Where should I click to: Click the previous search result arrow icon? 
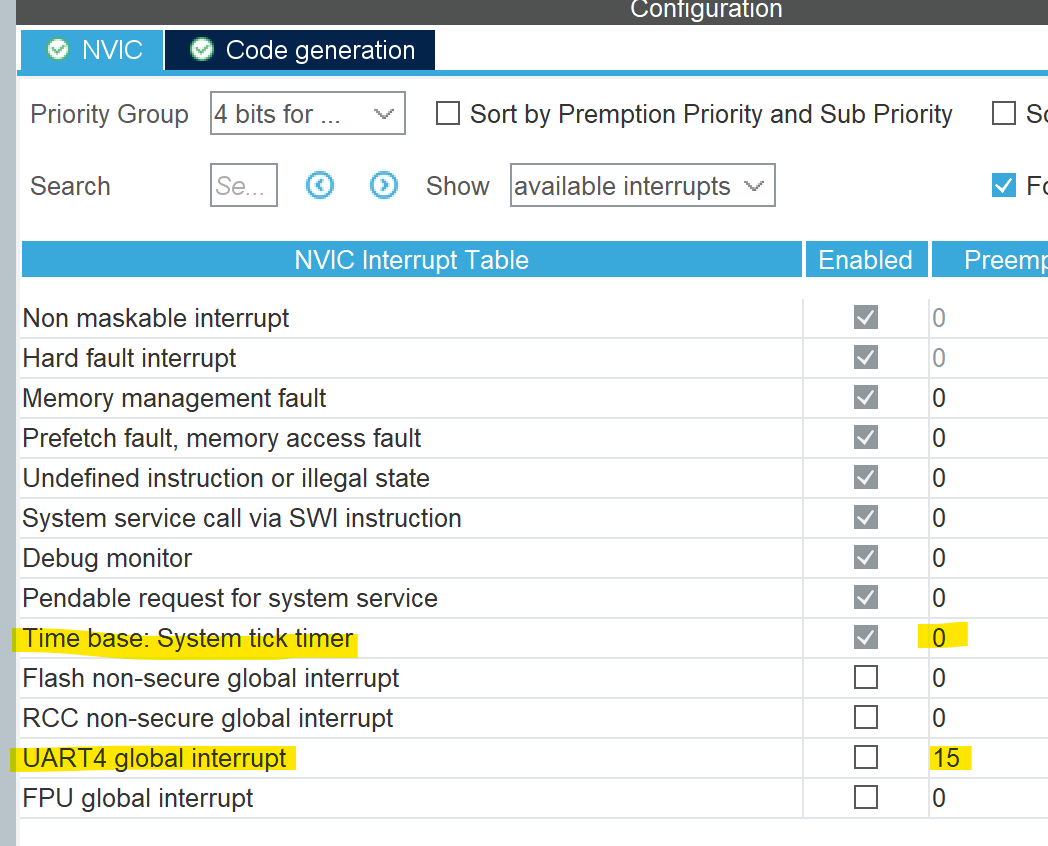tap(320, 186)
